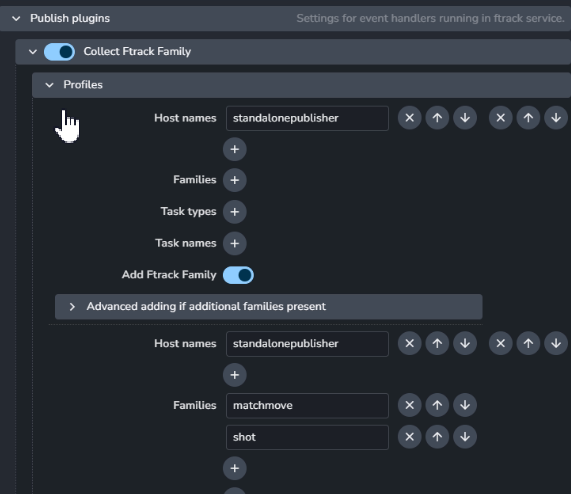Click the matchmove families text field
571x494 pixels.
click(307, 406)
